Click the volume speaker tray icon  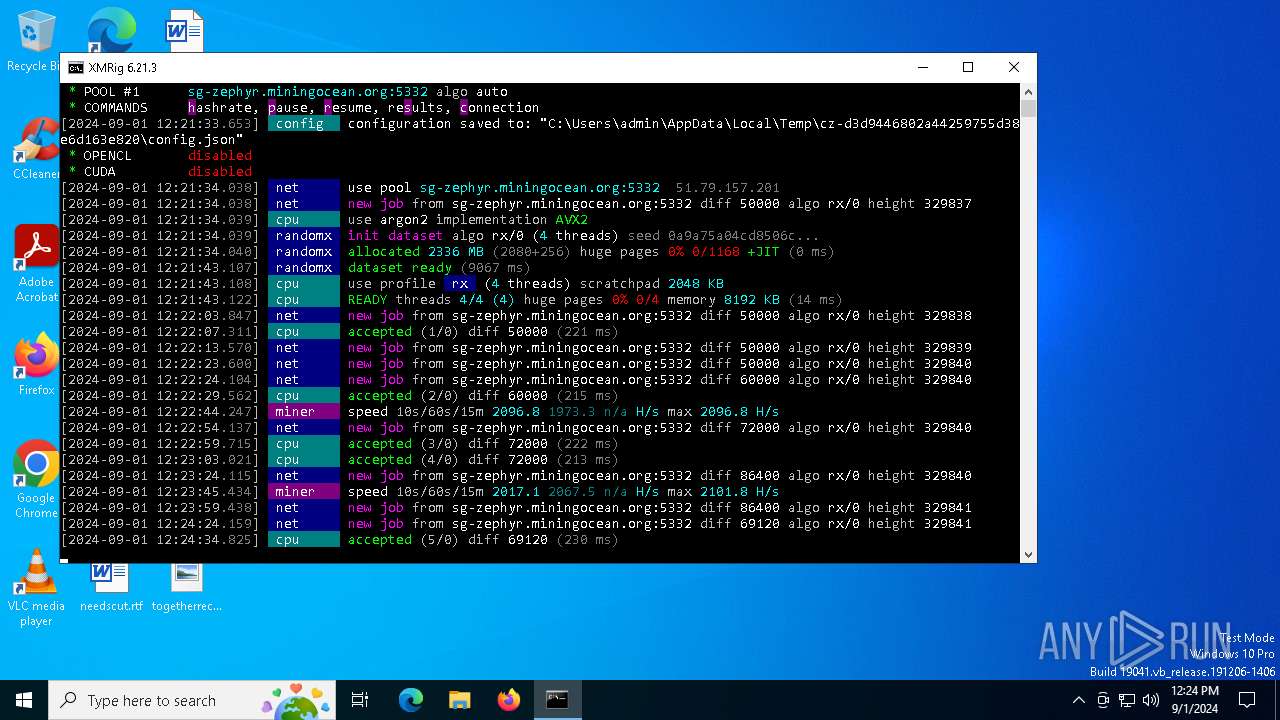(1151, 700)
